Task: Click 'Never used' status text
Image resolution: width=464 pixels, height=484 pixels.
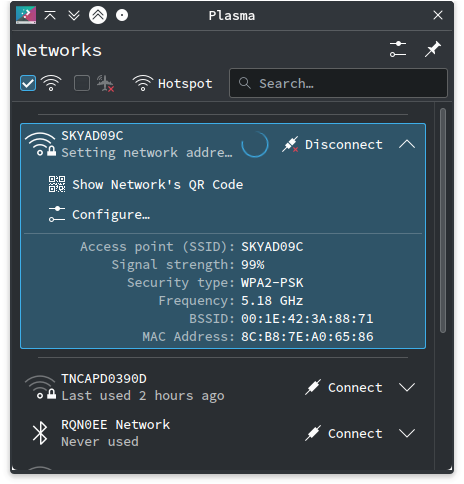Action: pos(100,442)
